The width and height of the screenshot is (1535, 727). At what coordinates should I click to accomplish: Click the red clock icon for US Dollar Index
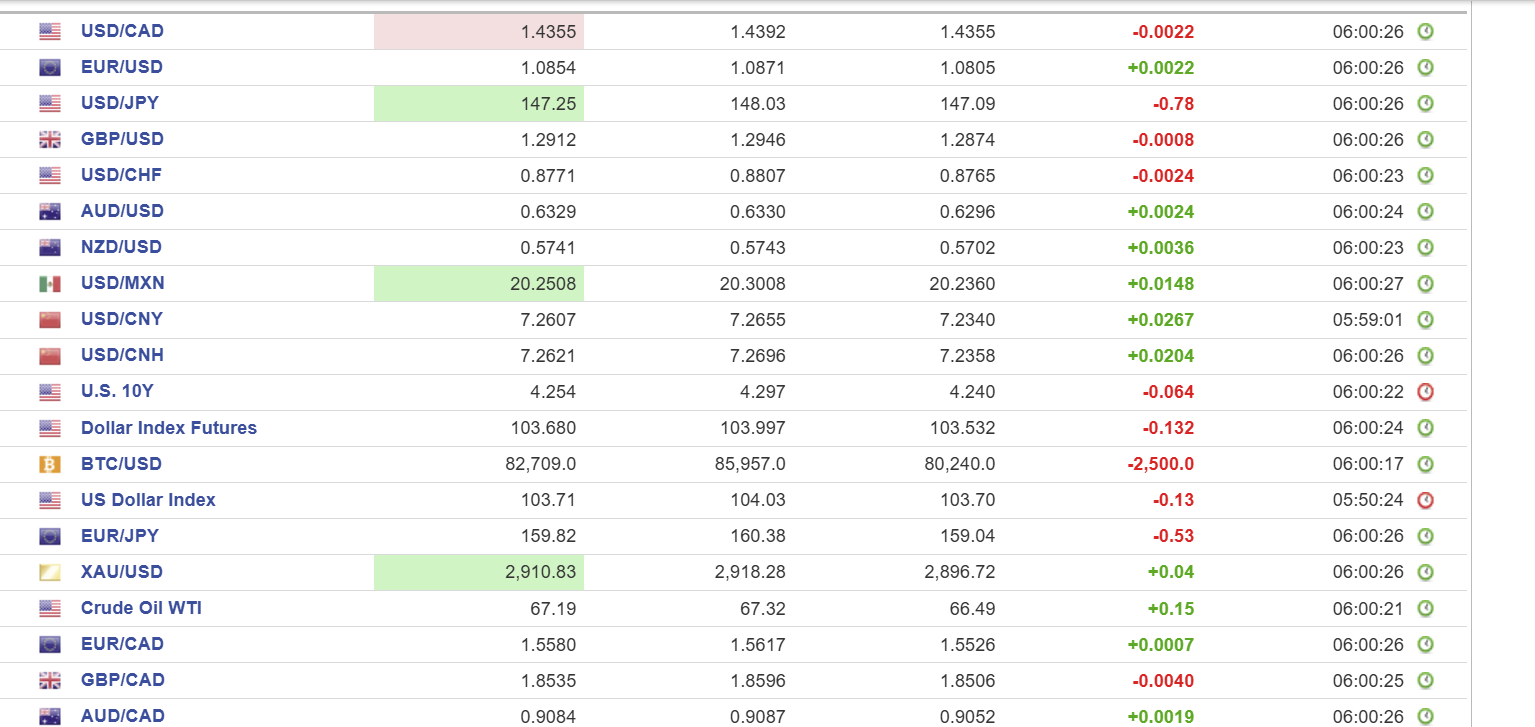point(1425,500)
